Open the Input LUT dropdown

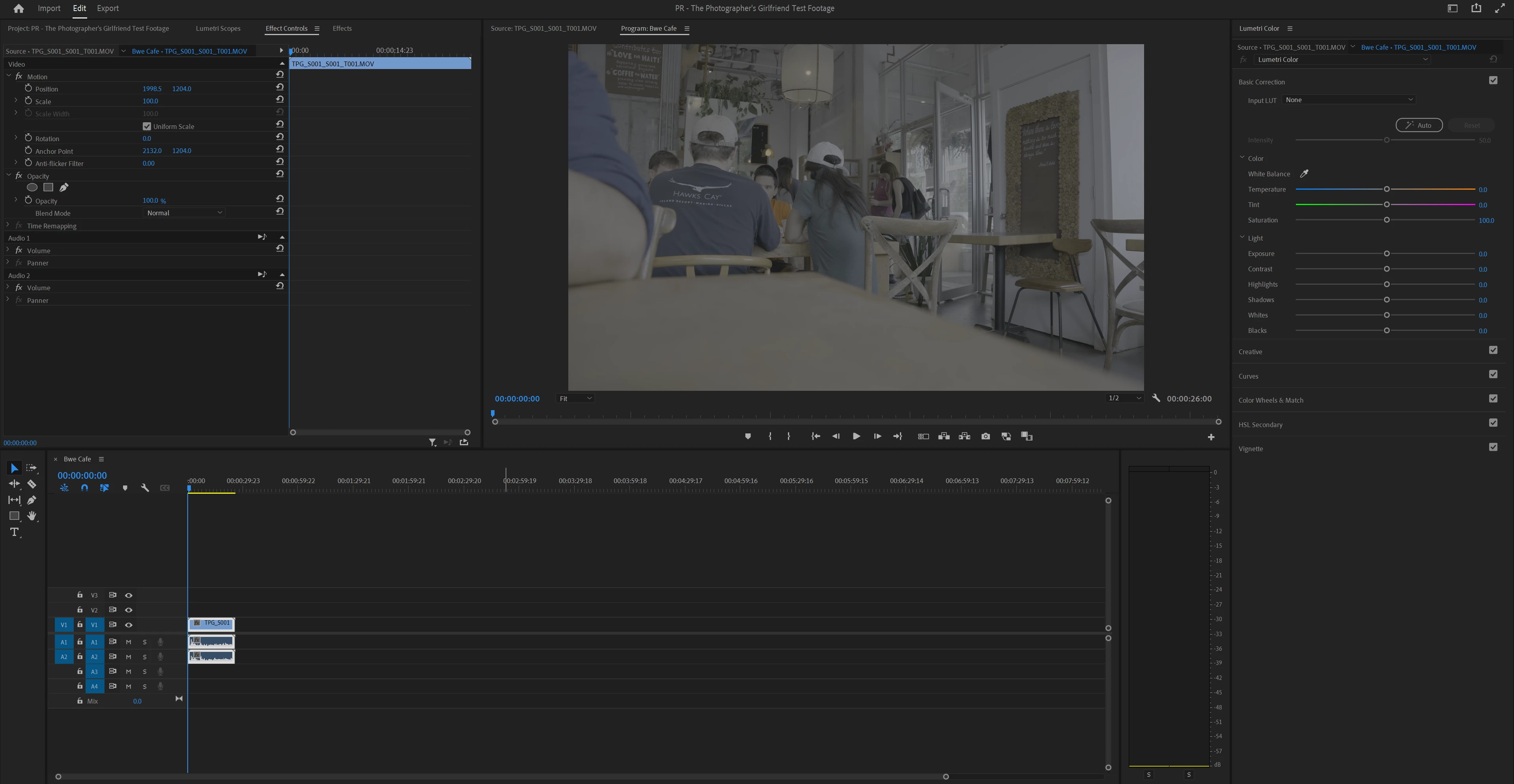1348,100
